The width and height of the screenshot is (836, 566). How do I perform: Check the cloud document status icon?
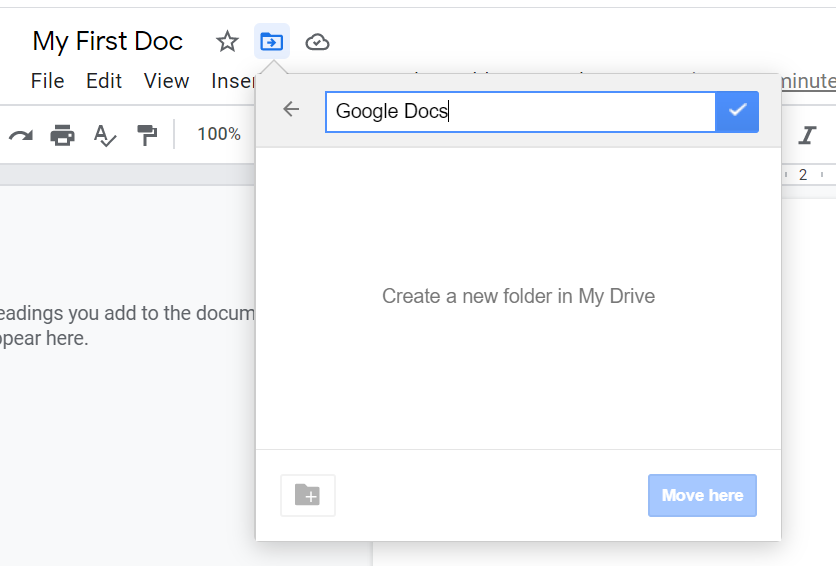317,42
